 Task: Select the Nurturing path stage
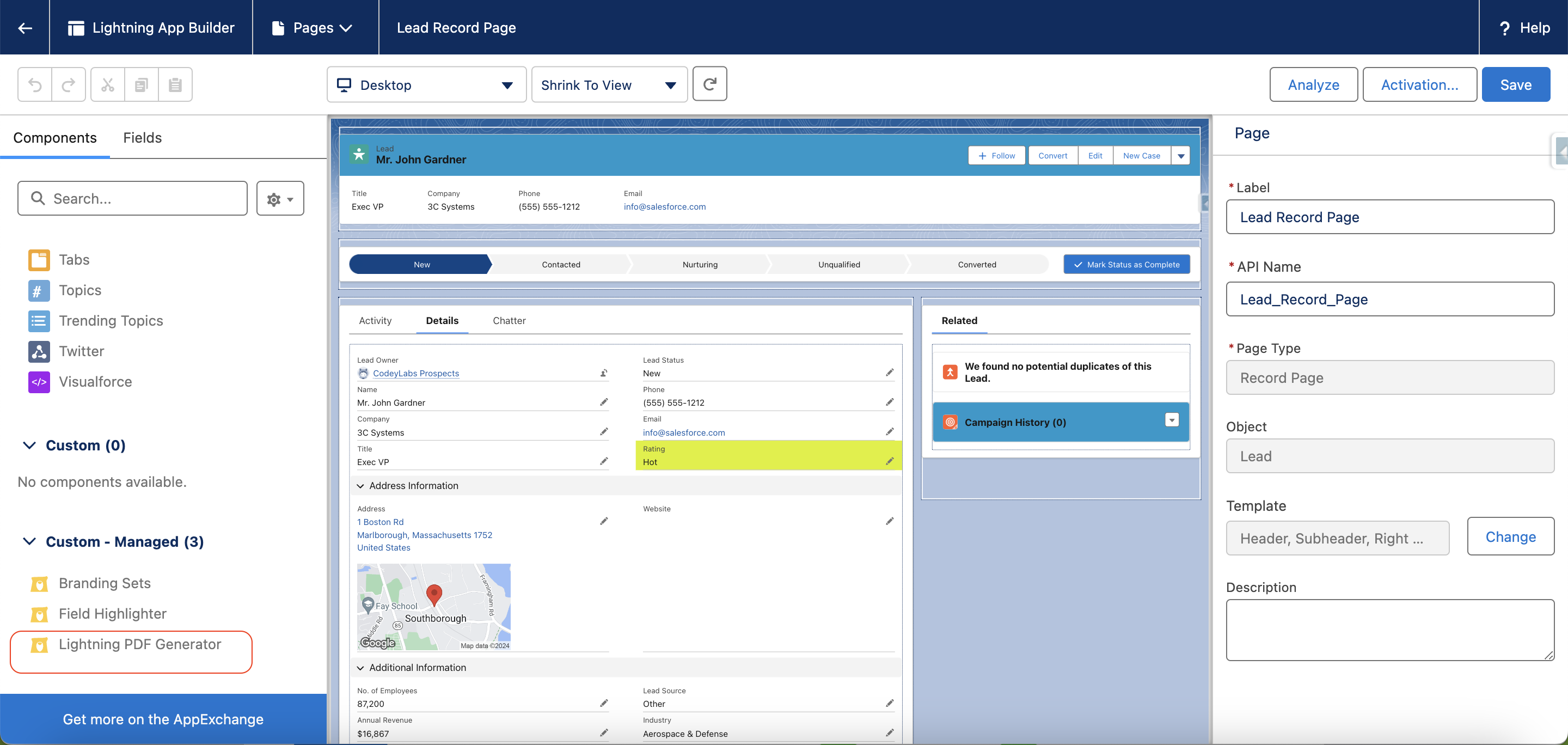[700, 264]
